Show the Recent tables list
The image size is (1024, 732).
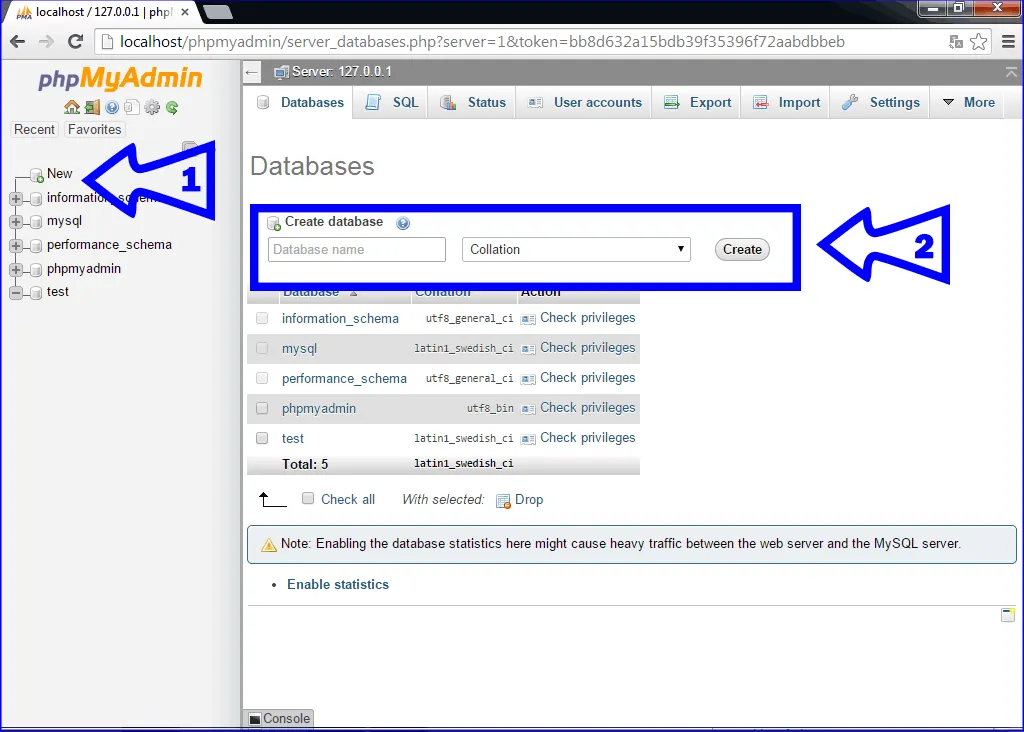coord(35,130)
